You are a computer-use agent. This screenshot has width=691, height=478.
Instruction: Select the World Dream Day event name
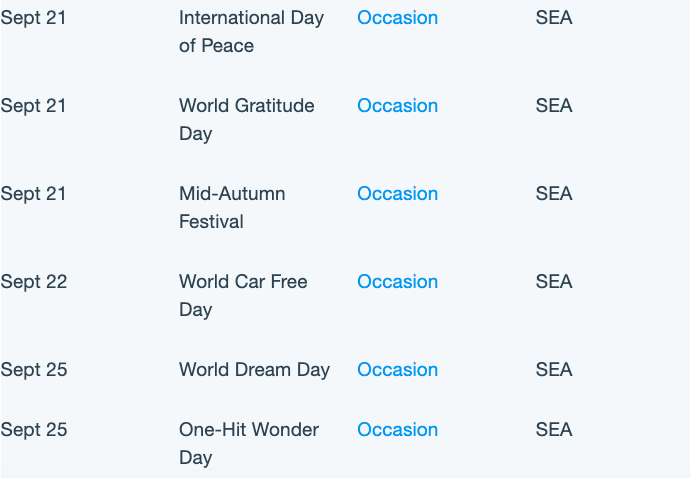click(254, 370)
